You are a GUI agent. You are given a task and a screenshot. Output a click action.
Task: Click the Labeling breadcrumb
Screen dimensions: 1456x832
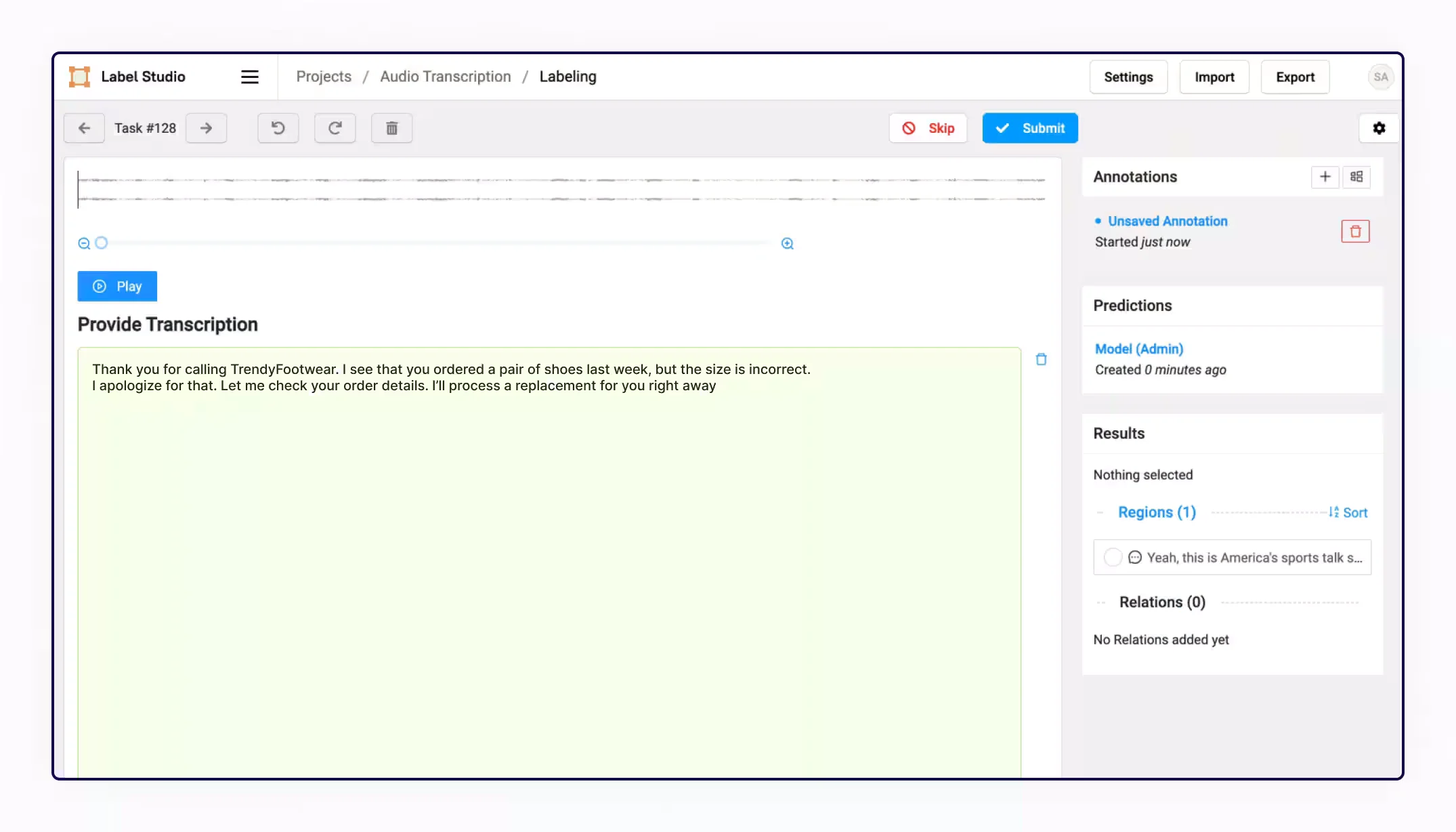pyautogui.click(x=568, y=77)
